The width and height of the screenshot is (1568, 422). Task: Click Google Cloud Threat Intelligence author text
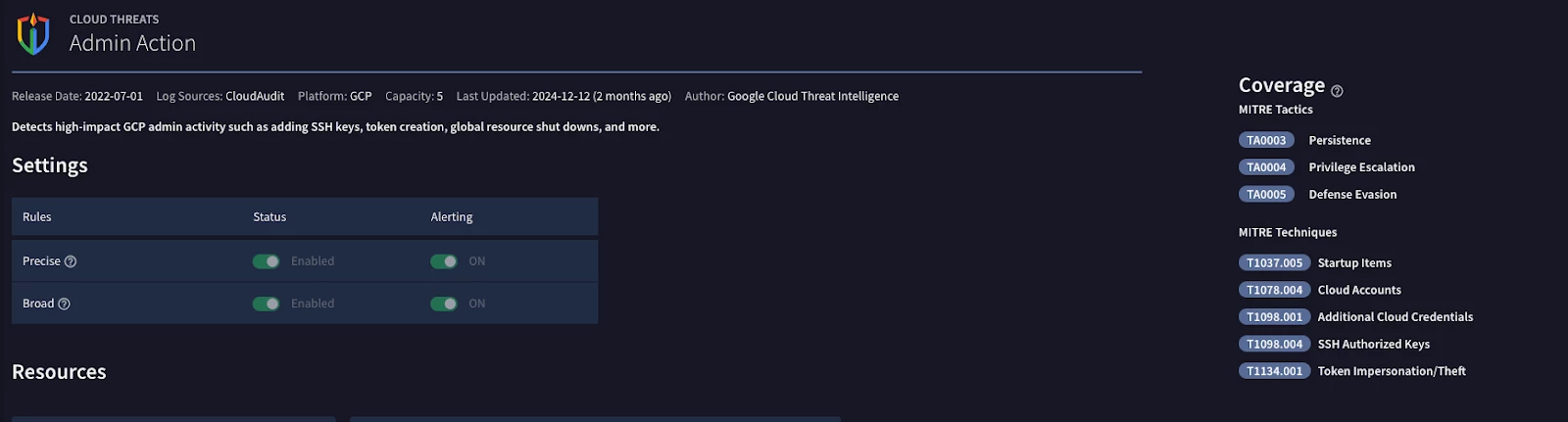click(x=812, y=96)
